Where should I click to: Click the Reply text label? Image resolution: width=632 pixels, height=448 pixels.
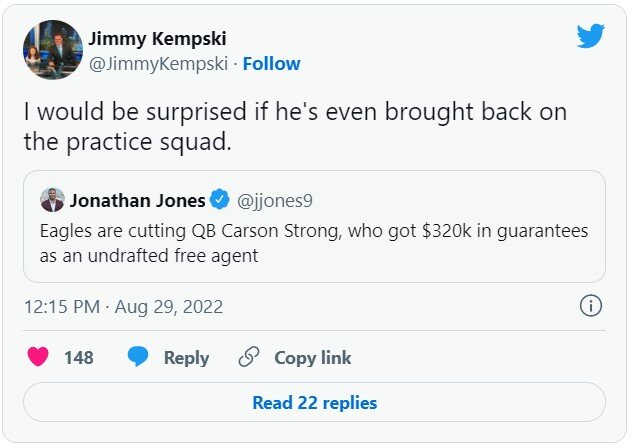click(x=186, y=357)
